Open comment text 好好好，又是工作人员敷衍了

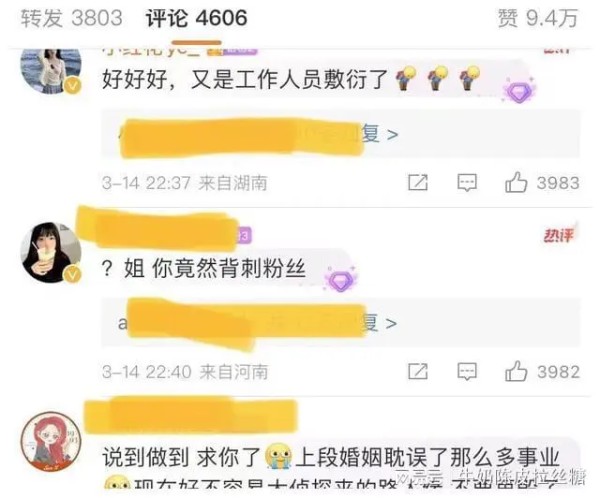click(x=246, y=80)
